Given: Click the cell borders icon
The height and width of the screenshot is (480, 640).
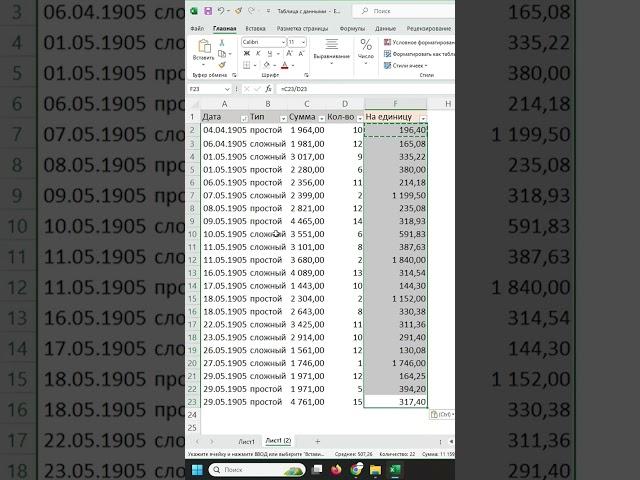Looking at the screenshot, I should [247, 65].
